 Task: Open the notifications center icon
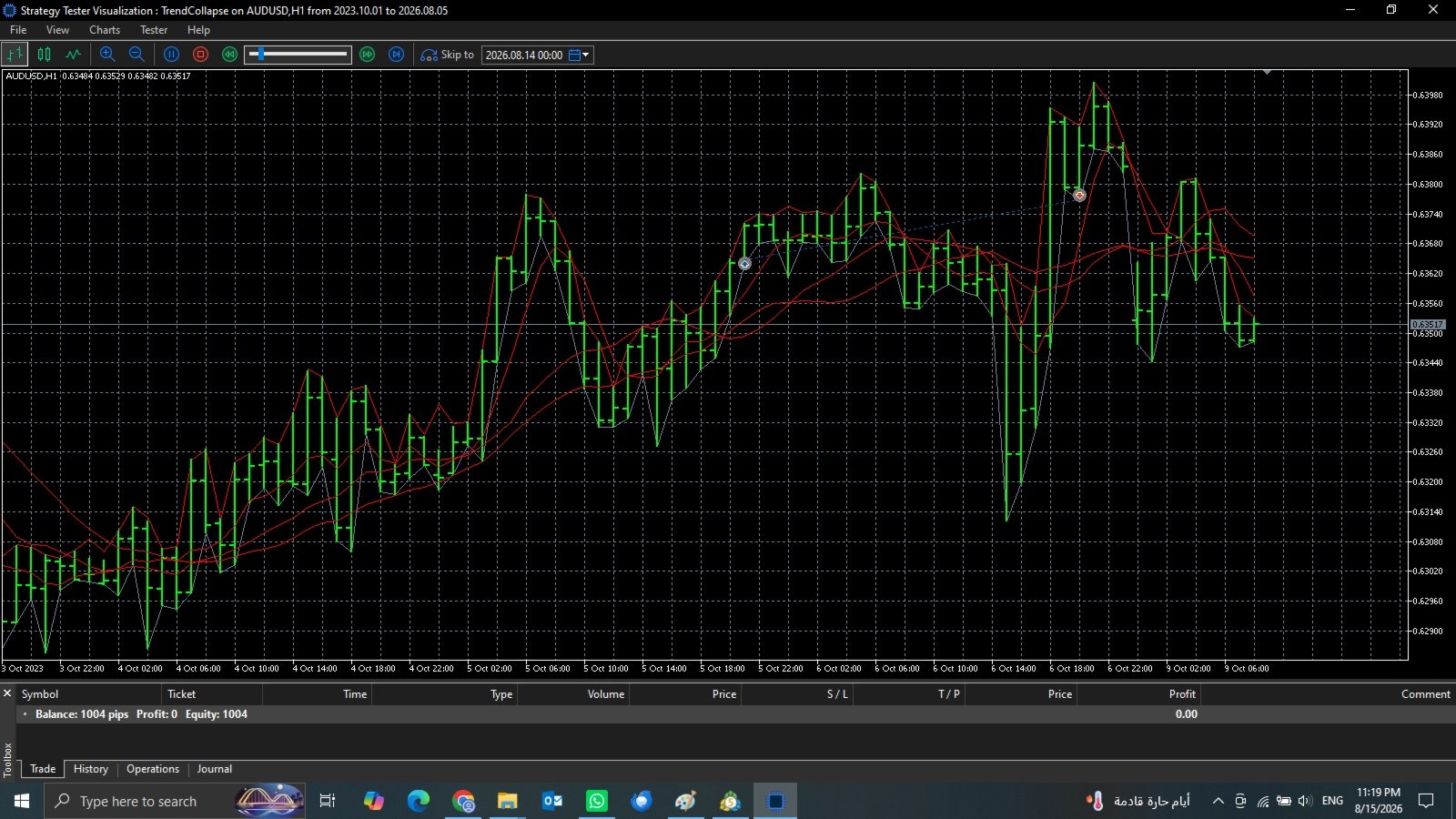tap(1426, 801)
